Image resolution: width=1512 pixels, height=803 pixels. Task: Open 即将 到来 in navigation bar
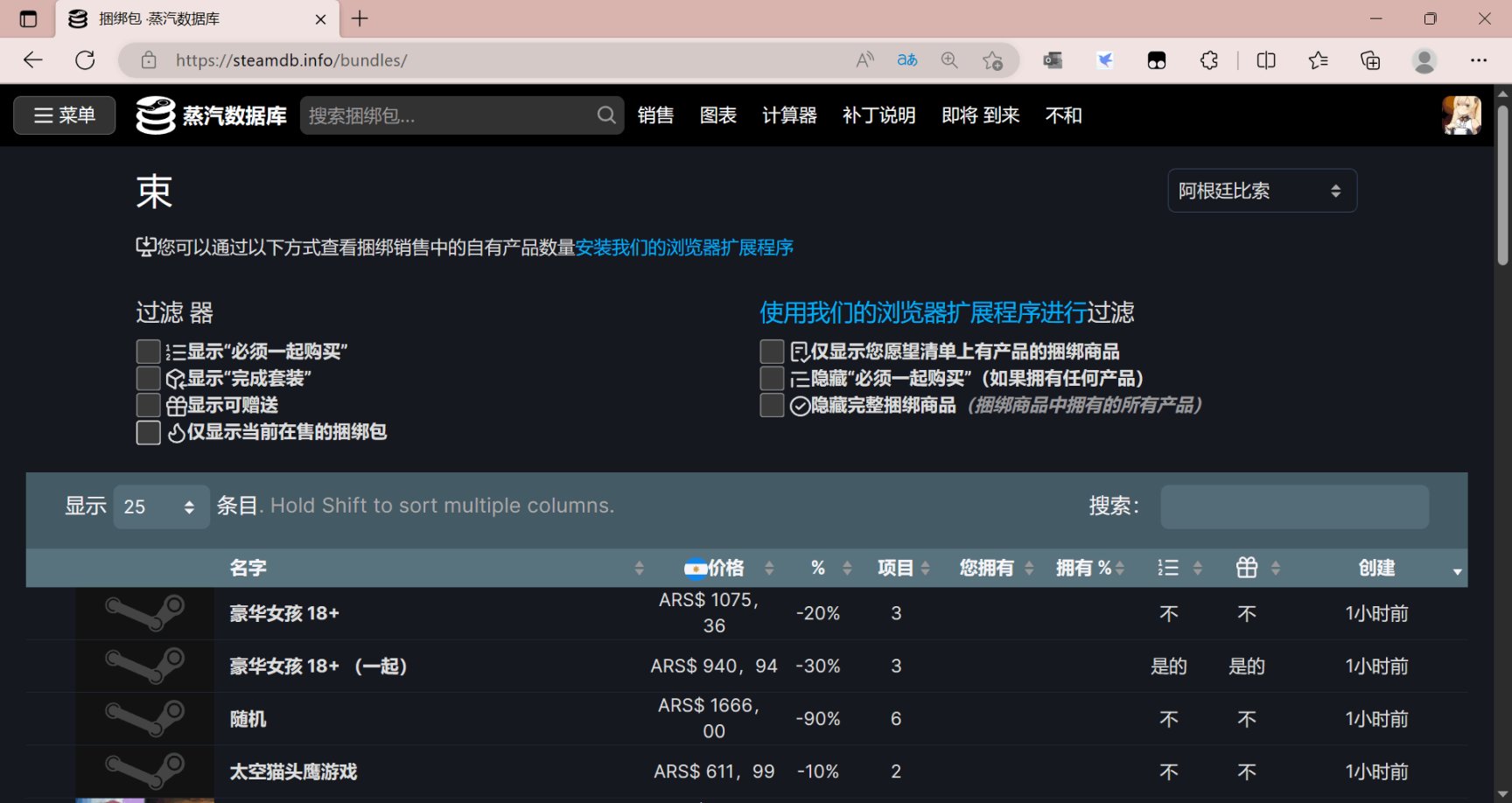(980, 115)
